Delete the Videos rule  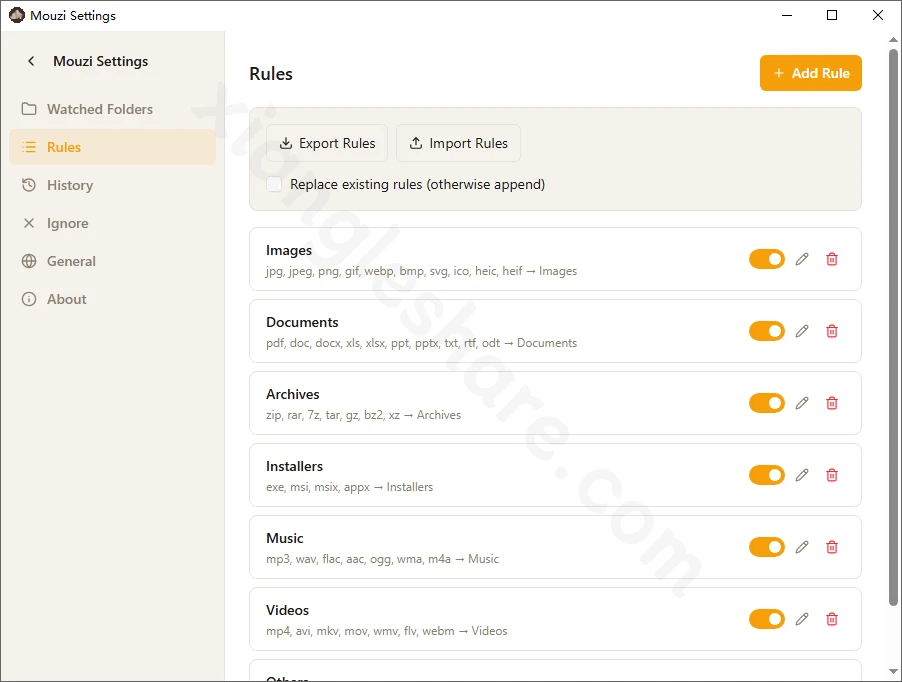(x=832, y=619)
